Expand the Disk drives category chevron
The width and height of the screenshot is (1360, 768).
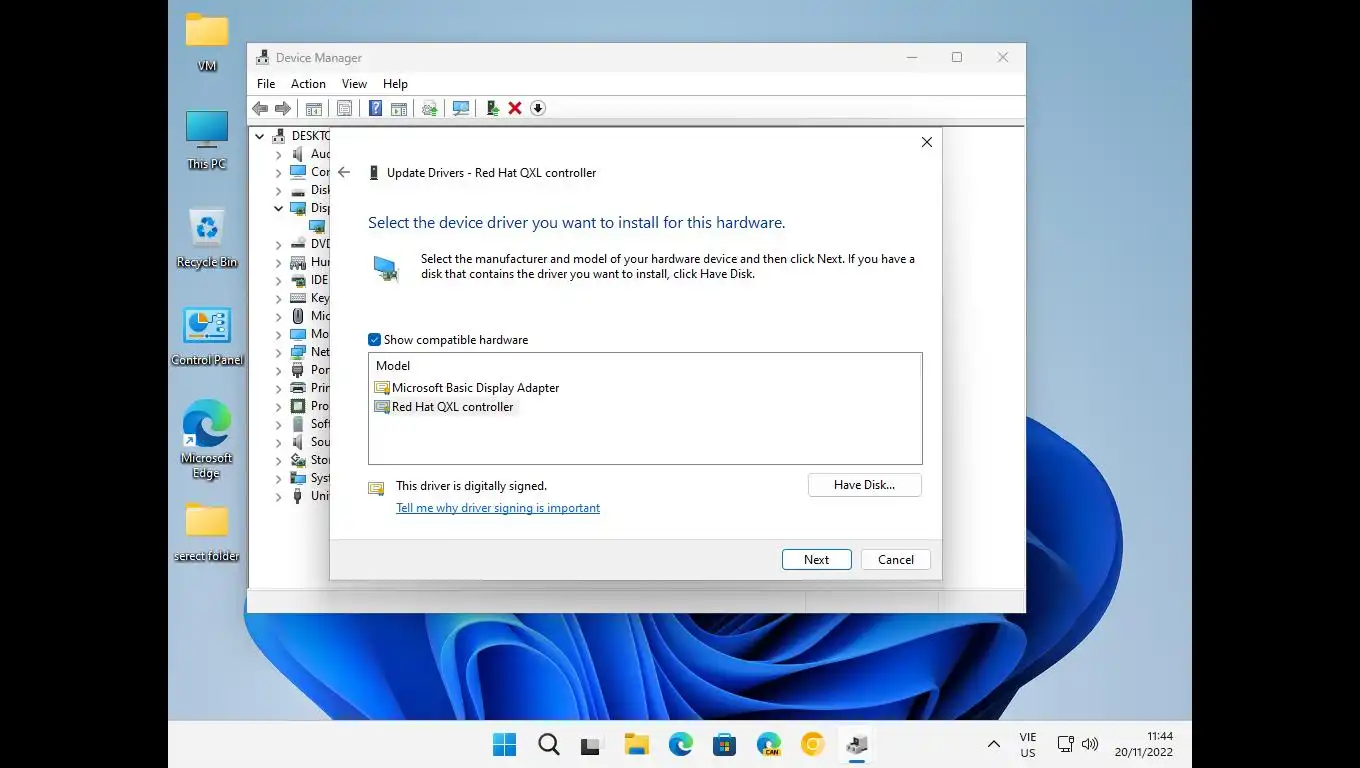[279, 190]
